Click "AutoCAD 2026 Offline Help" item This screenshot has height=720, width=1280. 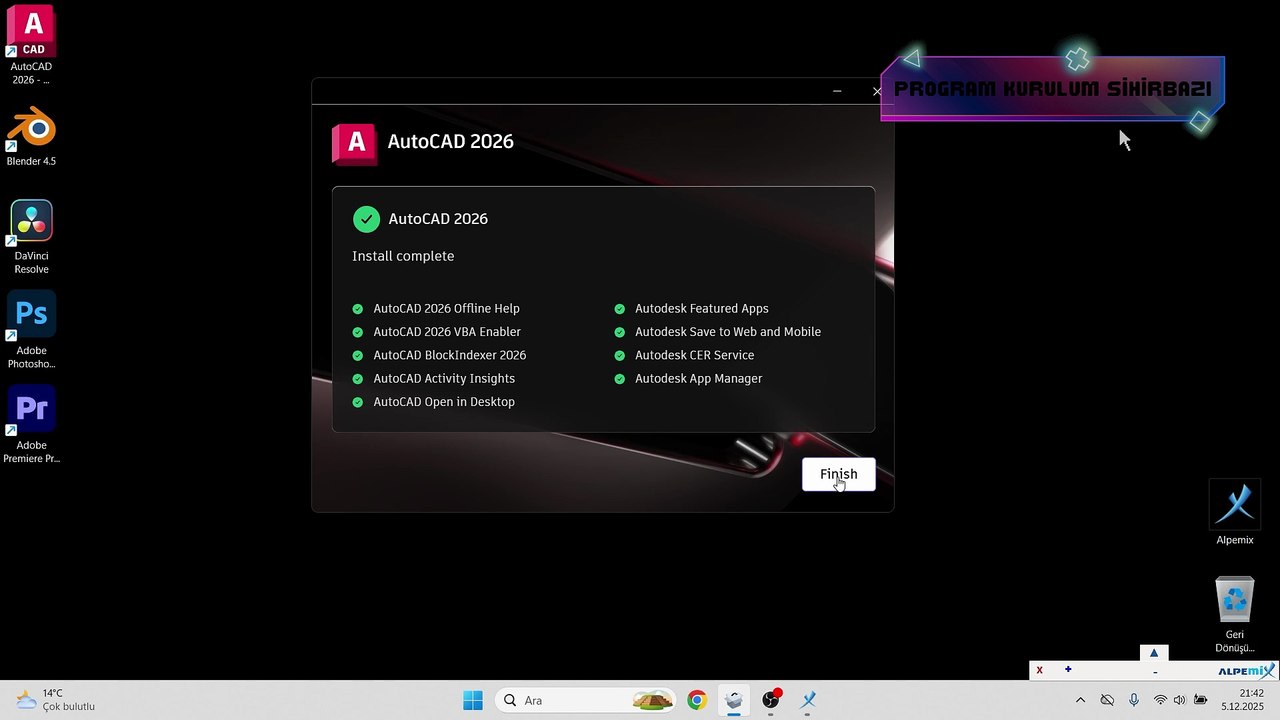coord(446,309)
